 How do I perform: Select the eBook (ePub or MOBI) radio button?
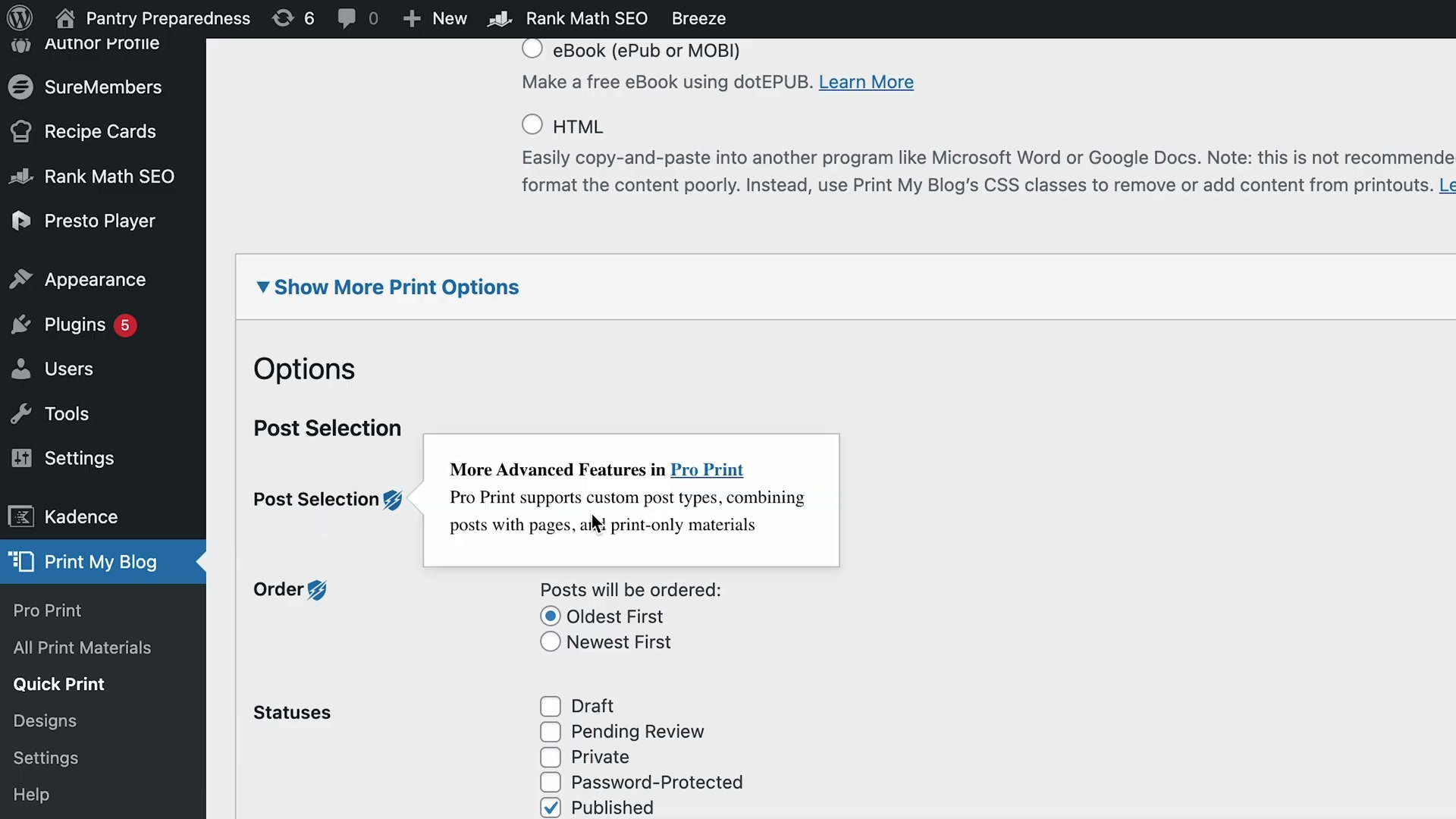coord(532,49)
